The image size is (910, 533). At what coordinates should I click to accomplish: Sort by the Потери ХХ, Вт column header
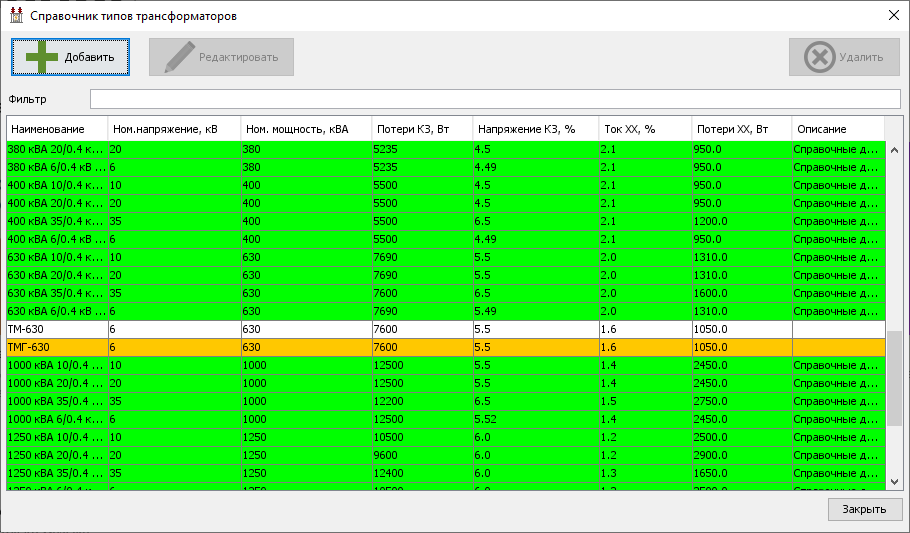coord(742,129)
